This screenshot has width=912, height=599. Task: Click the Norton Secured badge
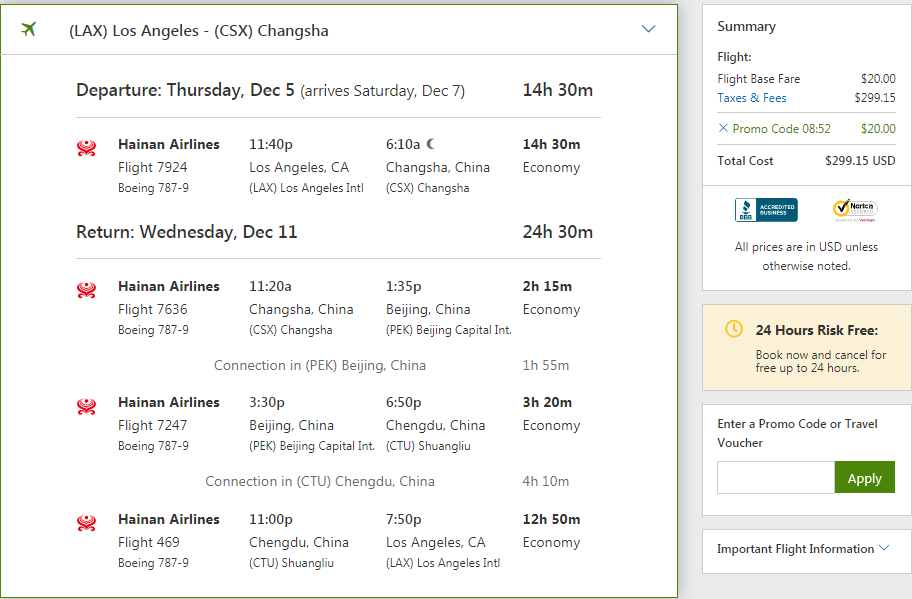(x=855, y=210)
